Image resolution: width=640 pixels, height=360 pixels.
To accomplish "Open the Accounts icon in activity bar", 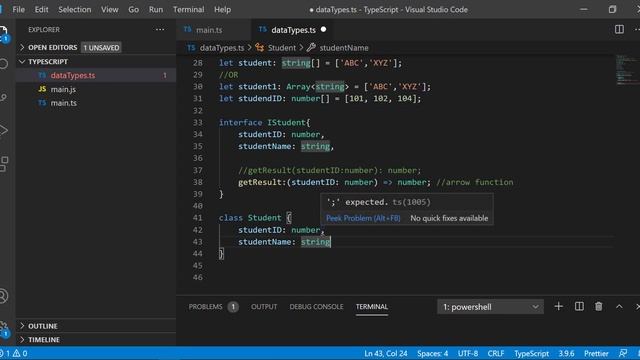I will [x=3, y=296].
